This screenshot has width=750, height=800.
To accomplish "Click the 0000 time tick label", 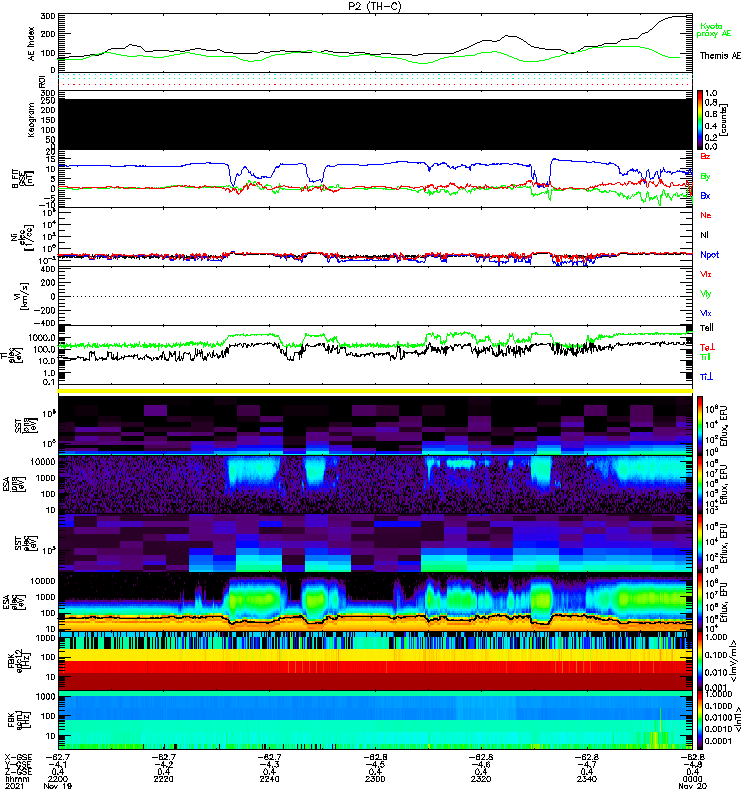I will pos(692,780).
